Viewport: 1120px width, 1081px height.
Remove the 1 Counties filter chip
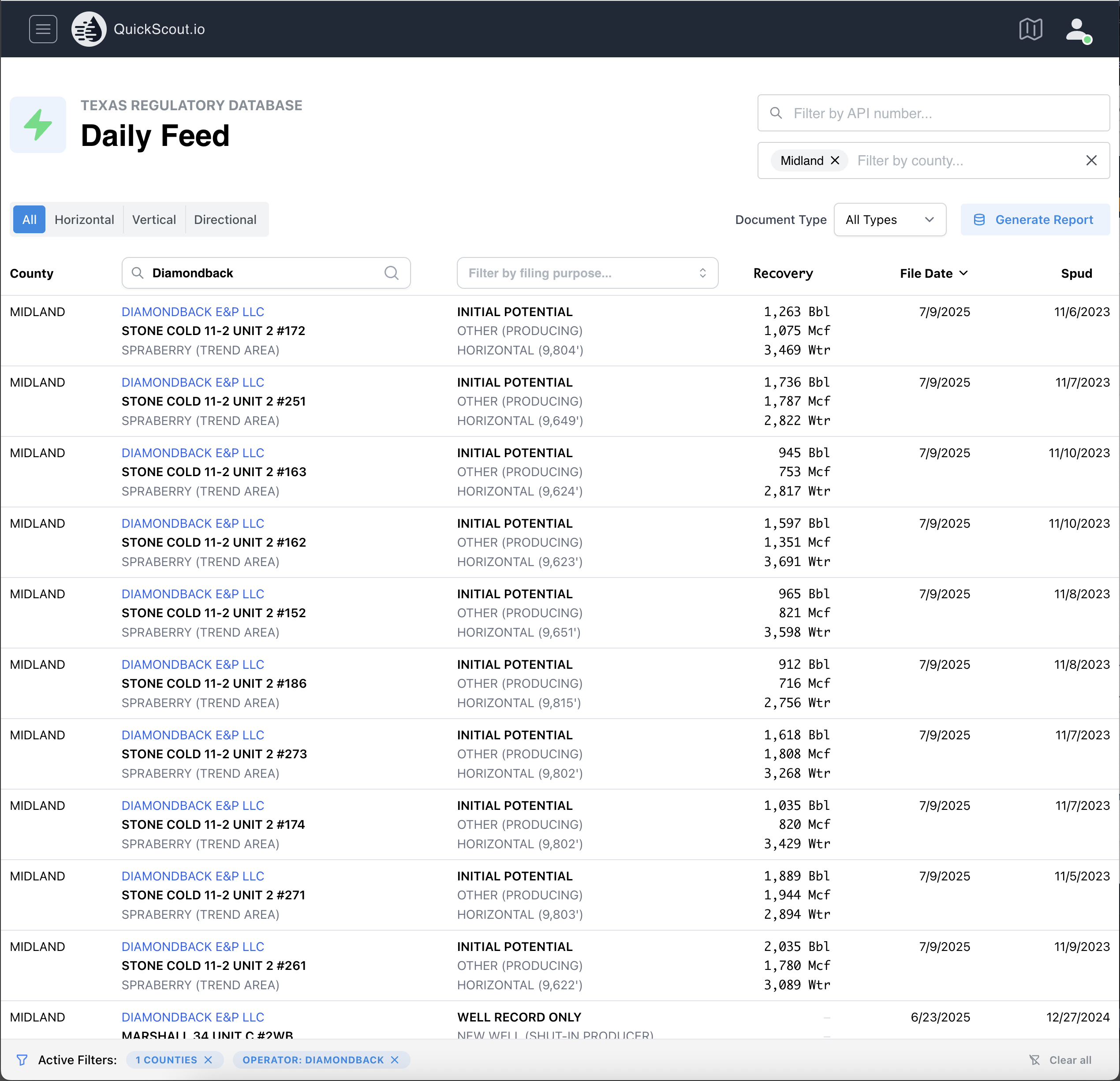click(208, 1060)
